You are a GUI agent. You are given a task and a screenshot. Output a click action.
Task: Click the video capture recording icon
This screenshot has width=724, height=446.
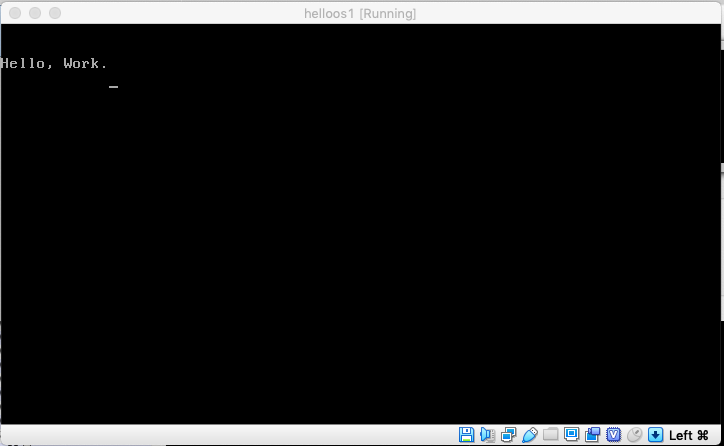coord(592,434)
